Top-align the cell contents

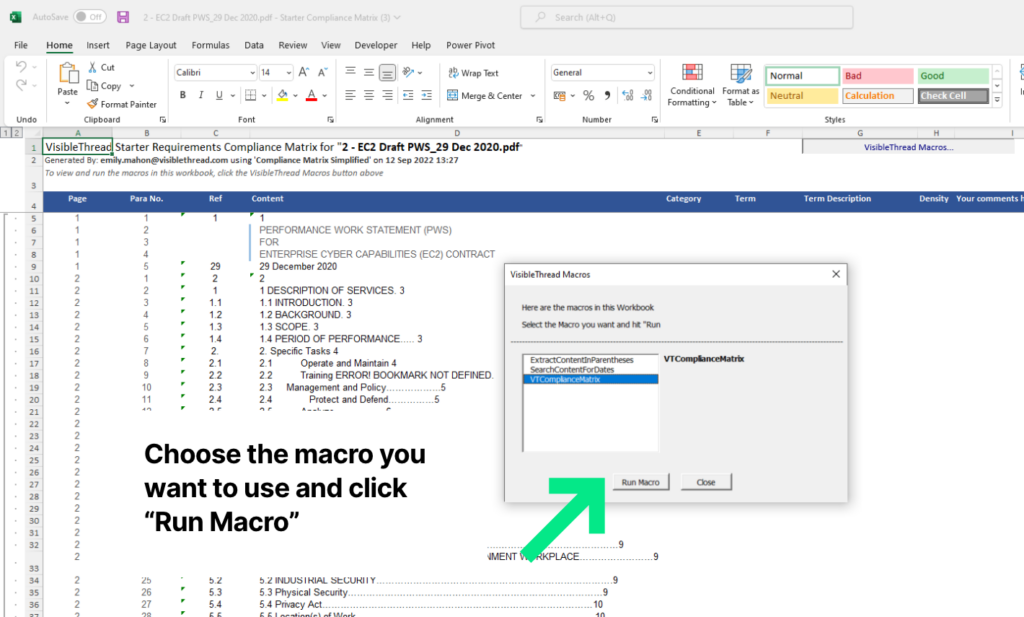click(351, 72)
